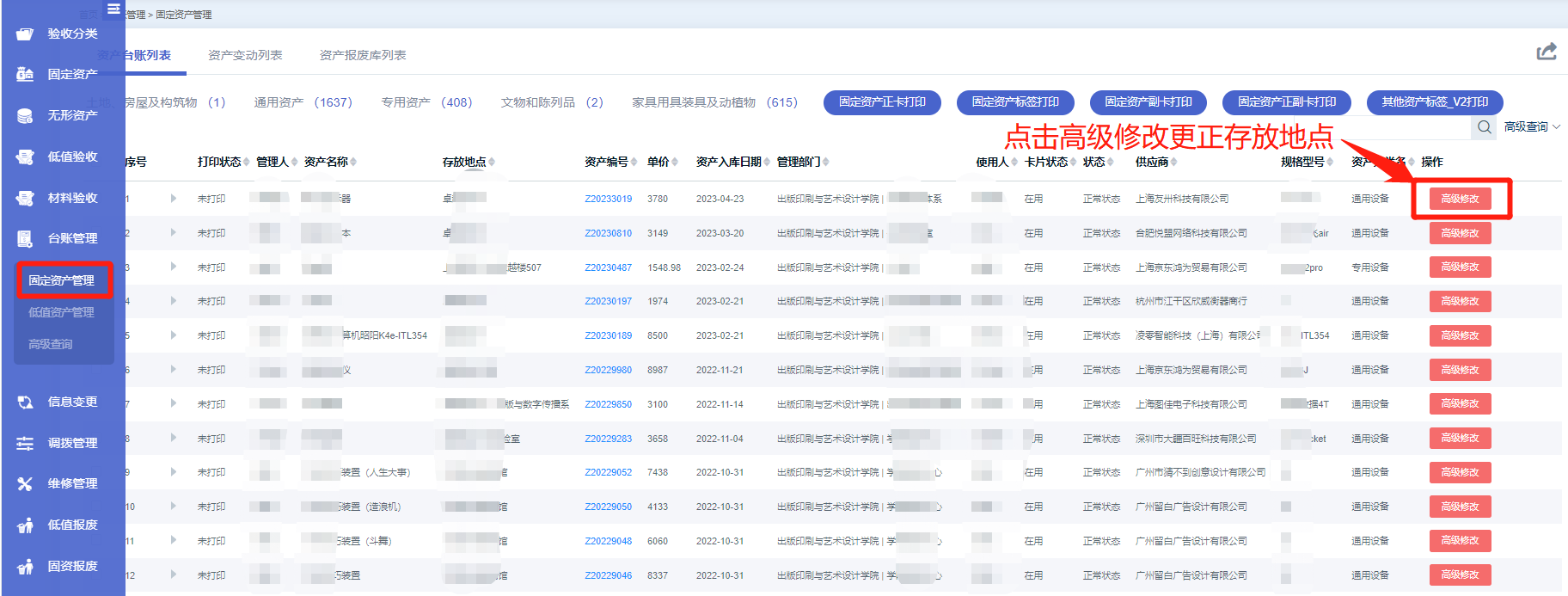
Task: Select the 无形资产 sidebar icon
Action: [25, 115]
